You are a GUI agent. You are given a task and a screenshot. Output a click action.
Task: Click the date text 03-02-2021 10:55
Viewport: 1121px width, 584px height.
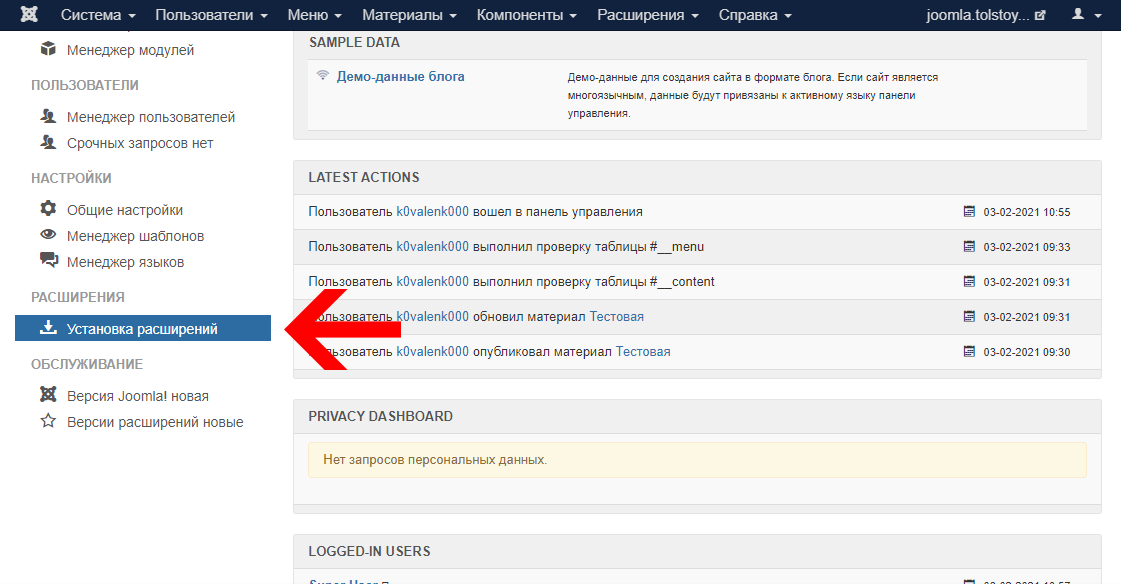(x=1027, y=212)
